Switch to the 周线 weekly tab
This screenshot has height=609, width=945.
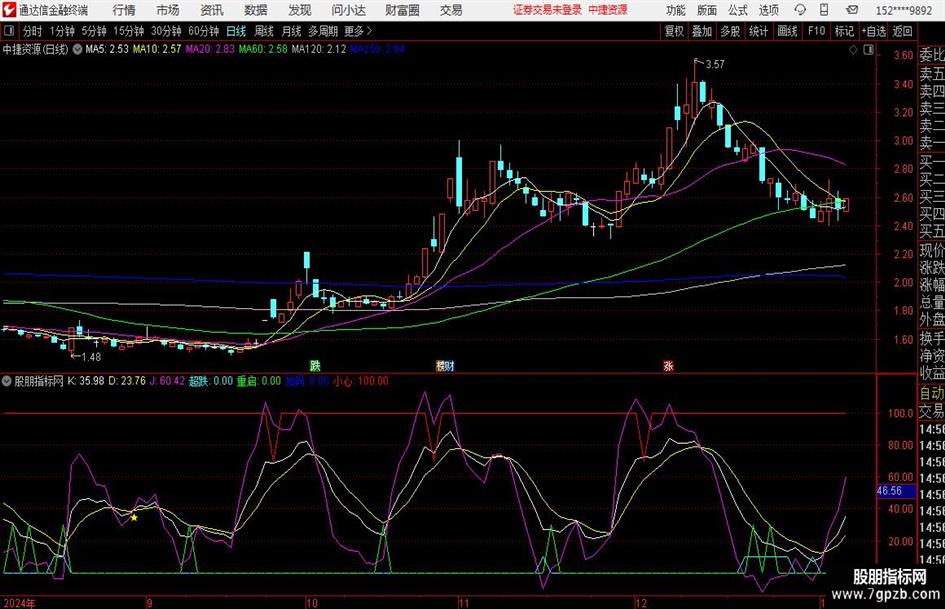coord(264,31)
